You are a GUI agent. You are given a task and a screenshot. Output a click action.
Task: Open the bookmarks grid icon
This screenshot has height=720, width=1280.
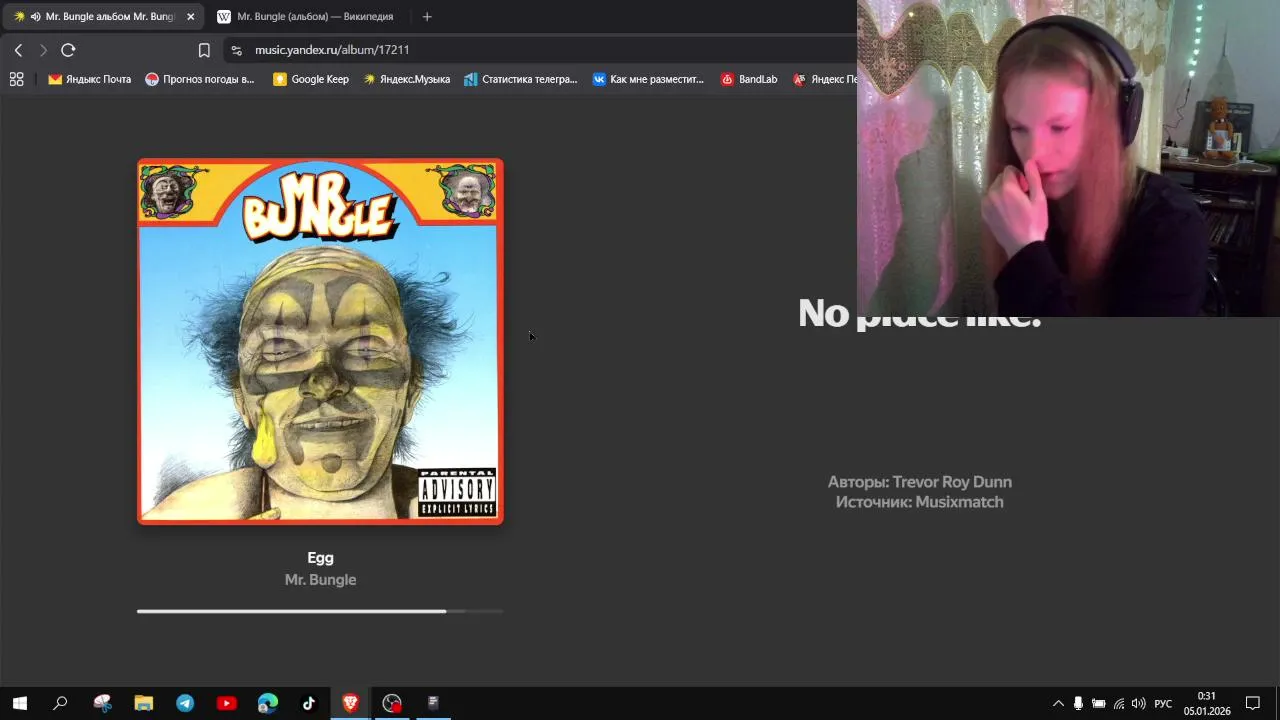(16, 79)
